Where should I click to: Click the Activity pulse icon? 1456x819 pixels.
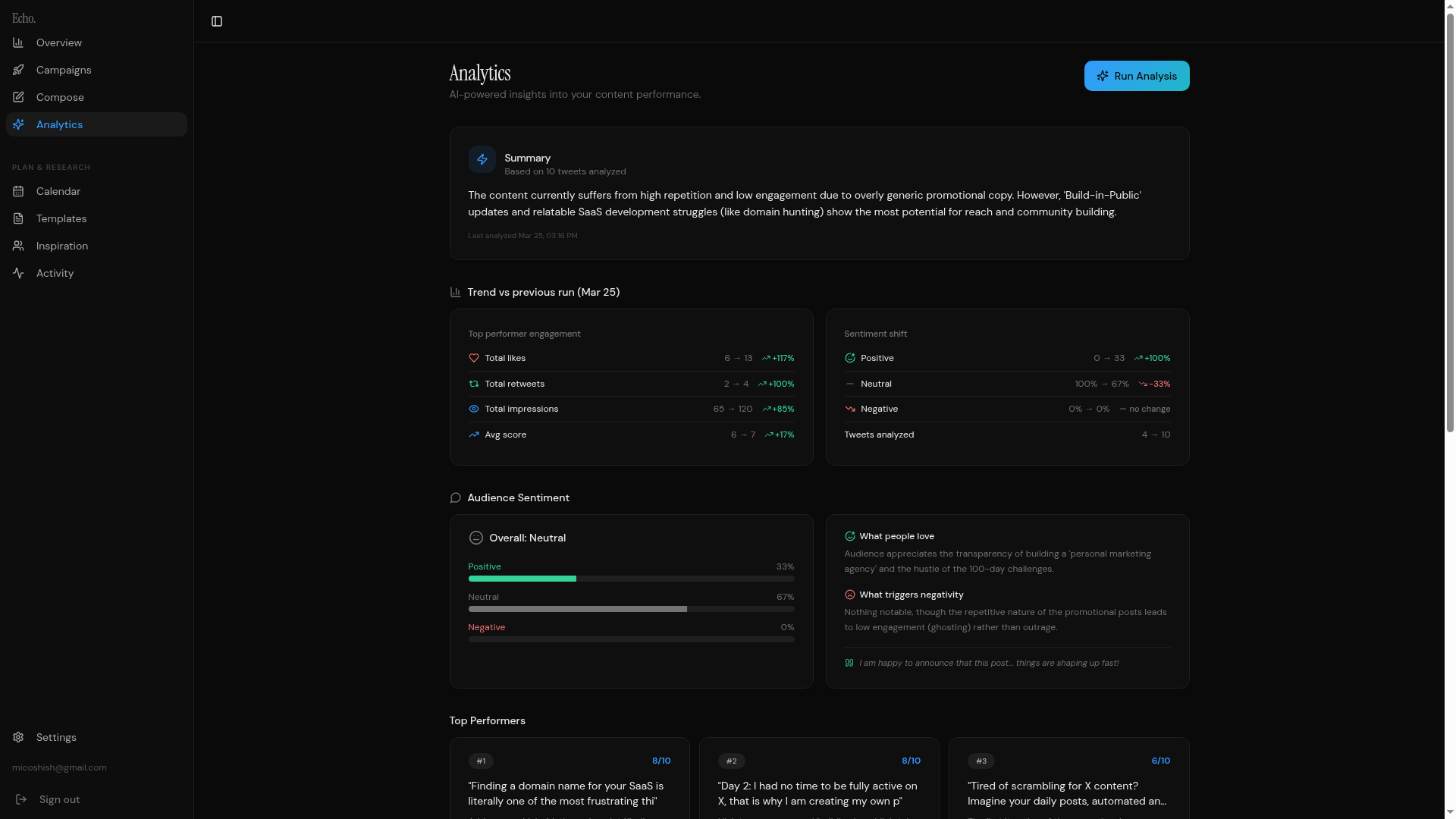(18, 273)
